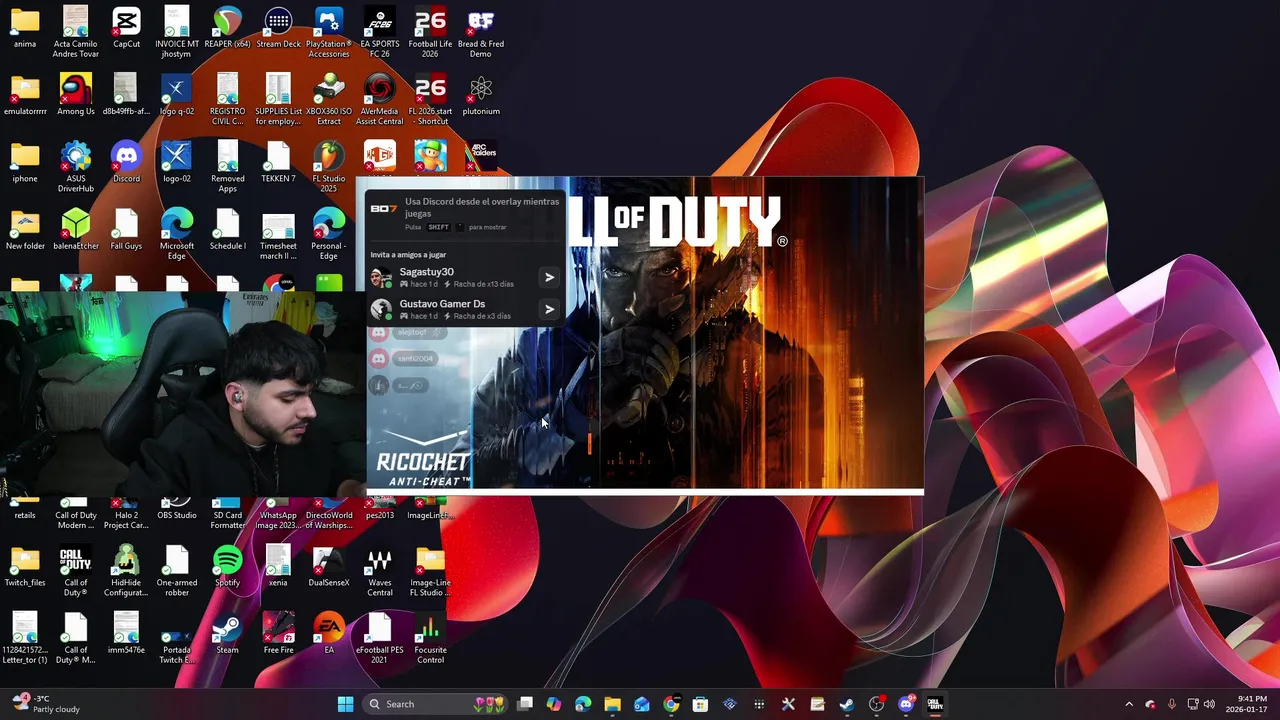Open the Free Fire desktop icon
The image size is (1280, 720).
[278, 633]
